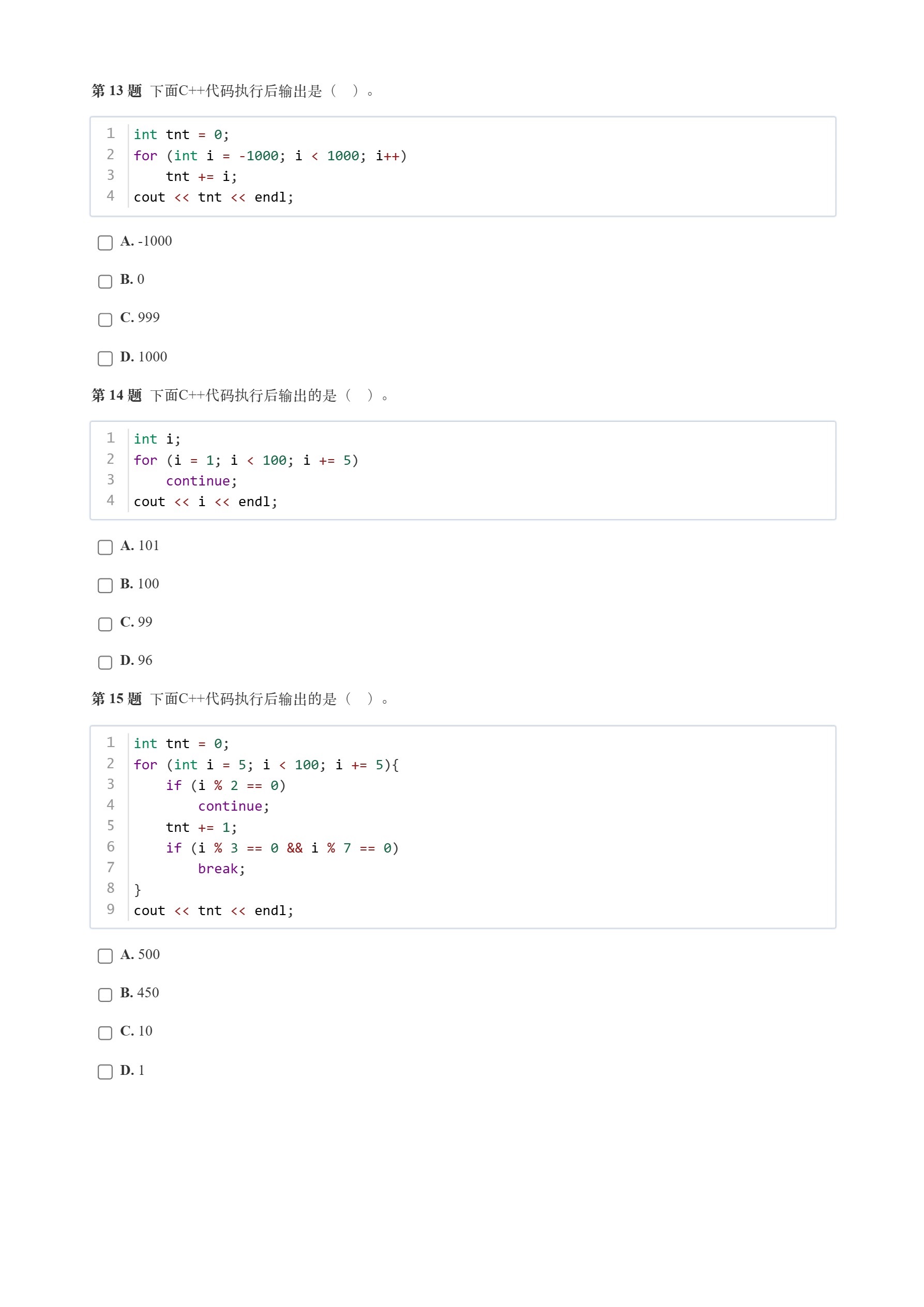This screenshot has height=1307, width=924.
Task: Check option A. -1000 for question 13
Action: 105,243
